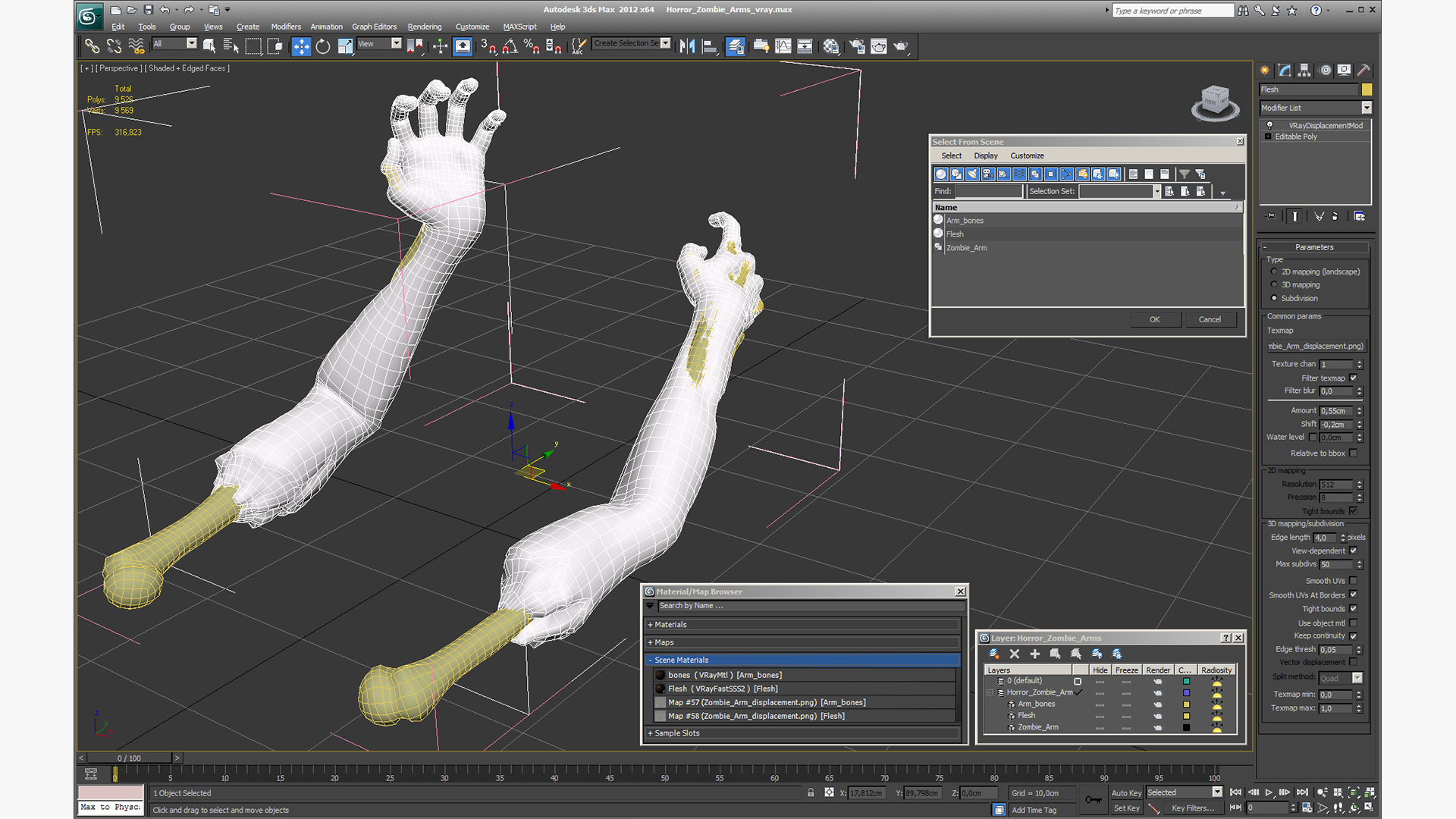This screenshot has height=819, width=1456.
Task: Click OK in Select From Scene dialog
Action: tap(1154, 319)
